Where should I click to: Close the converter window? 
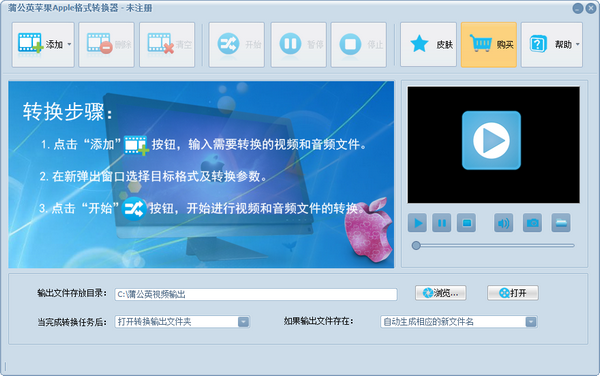591,8
